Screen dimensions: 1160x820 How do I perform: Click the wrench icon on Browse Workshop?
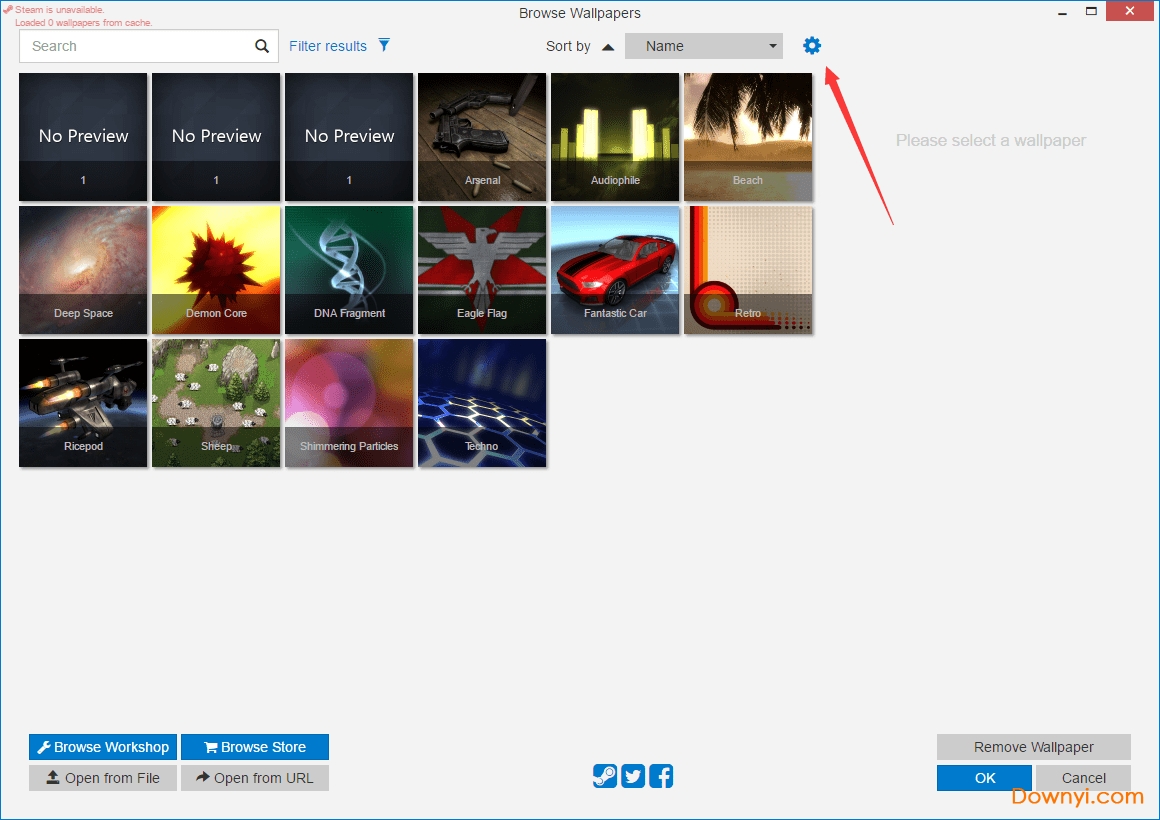[x=44, y=747]
